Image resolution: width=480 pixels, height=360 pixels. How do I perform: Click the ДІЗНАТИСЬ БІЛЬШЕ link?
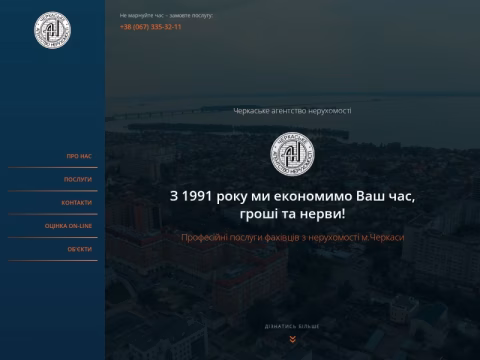click(x=292, y=326)
